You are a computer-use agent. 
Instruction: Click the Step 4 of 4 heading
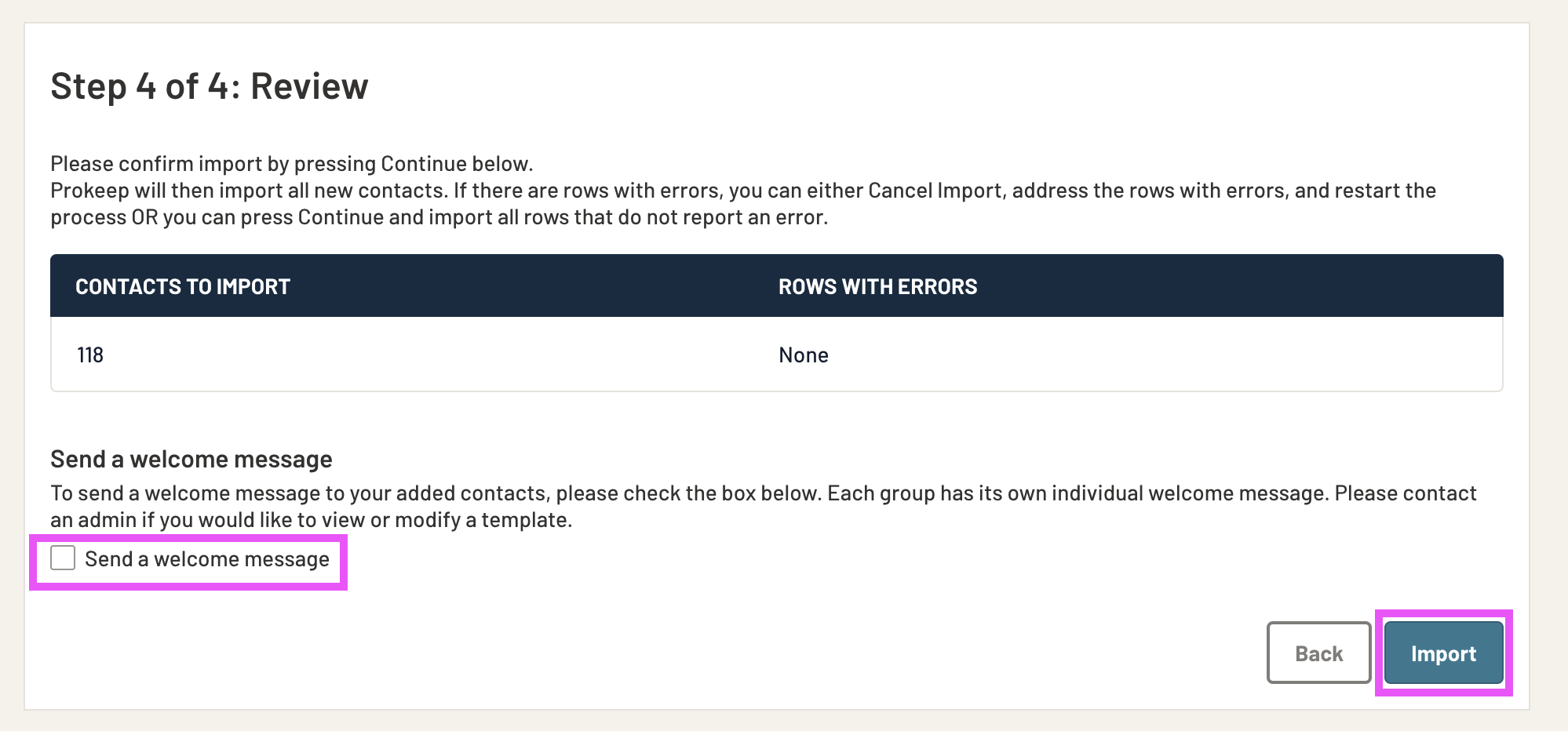pyautogui.click(x=210, y=85)
